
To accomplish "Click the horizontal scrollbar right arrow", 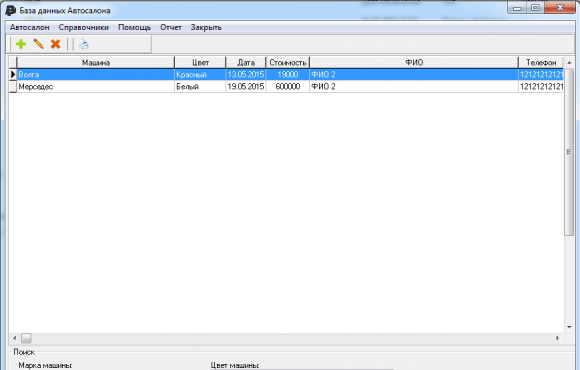I will 557,338.
